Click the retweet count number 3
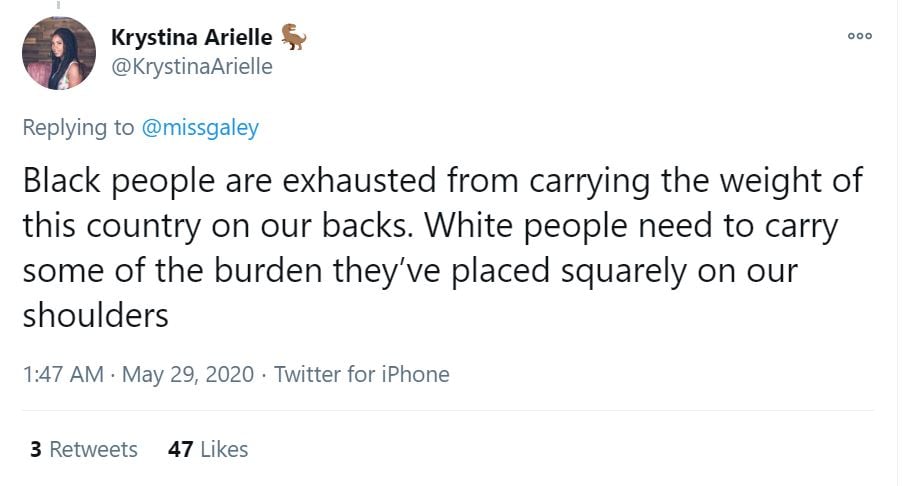The image size is (904, 486). click(36, 449)
